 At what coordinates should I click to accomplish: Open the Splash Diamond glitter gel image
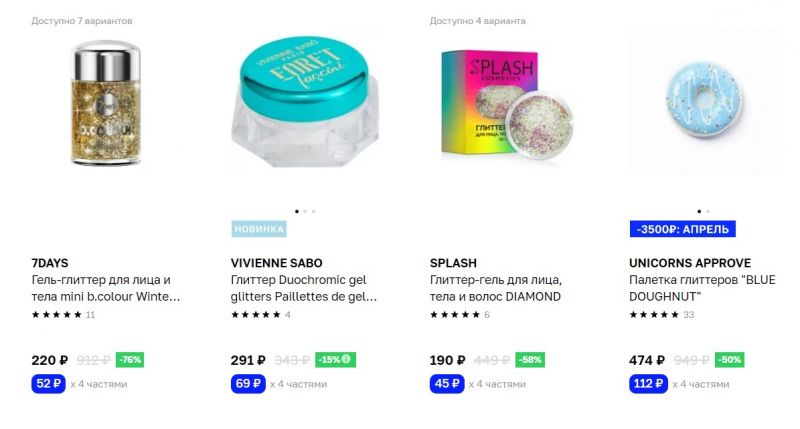[x=507, y=105]
